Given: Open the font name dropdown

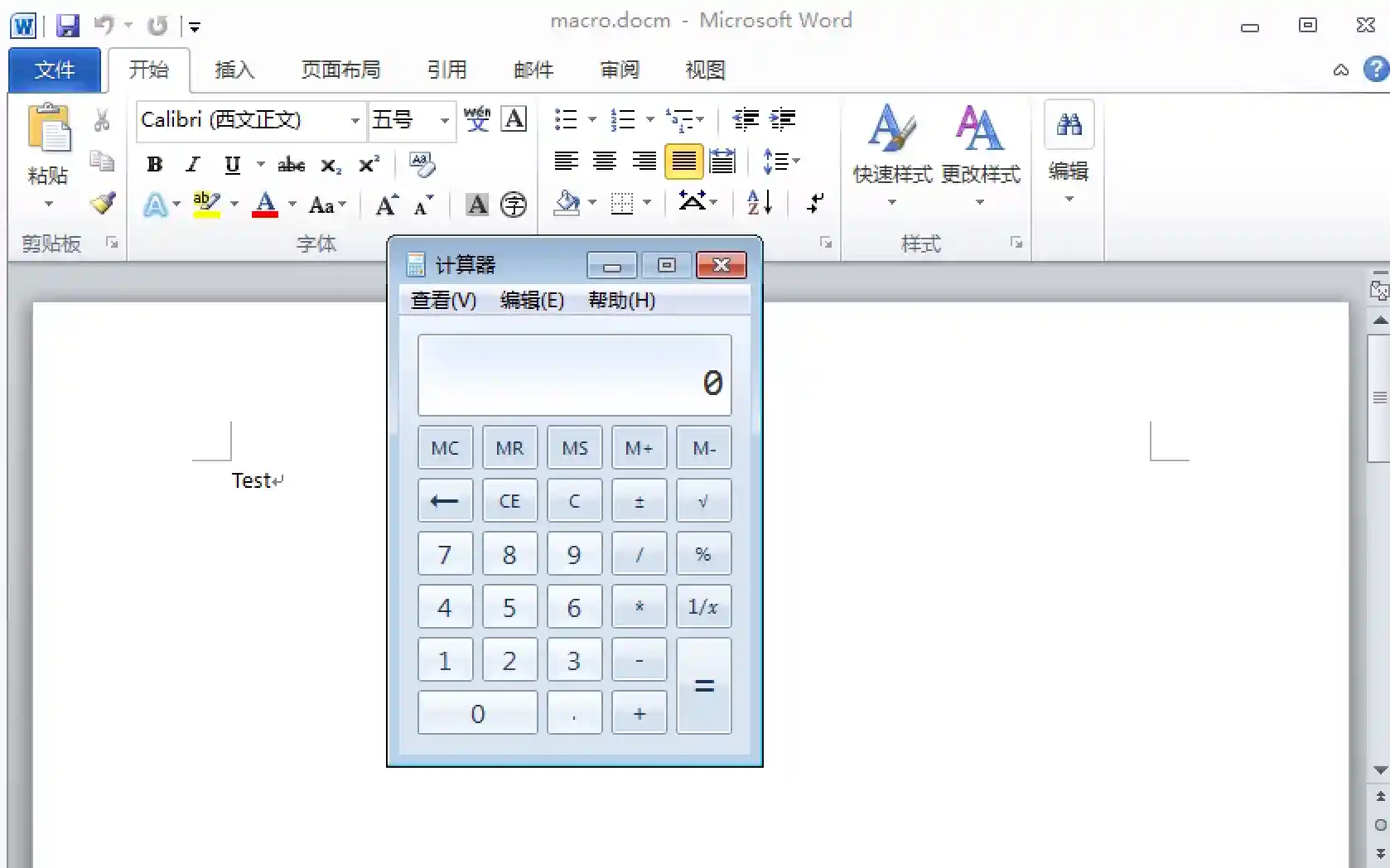Looking at the screenshot, I should tap(355, 120).
